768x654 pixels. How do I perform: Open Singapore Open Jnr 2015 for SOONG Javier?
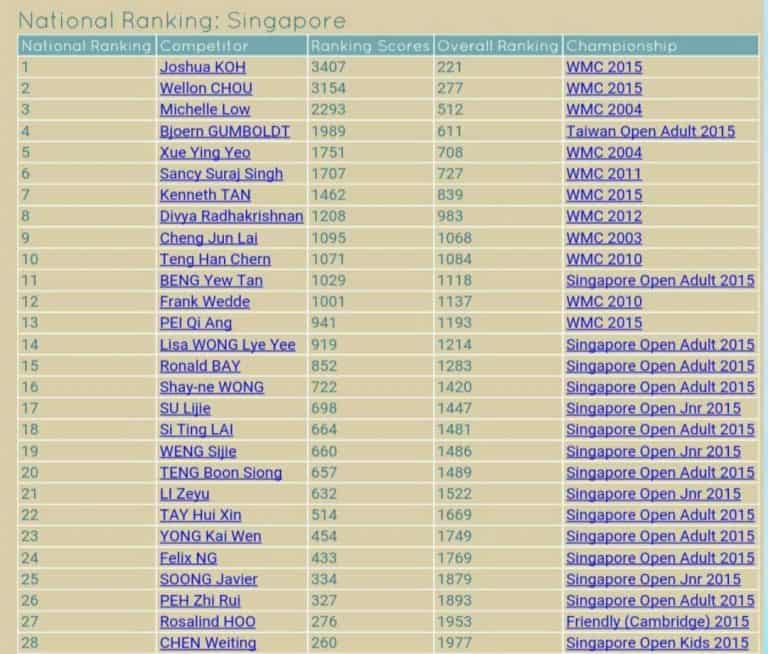pos(653,579)
